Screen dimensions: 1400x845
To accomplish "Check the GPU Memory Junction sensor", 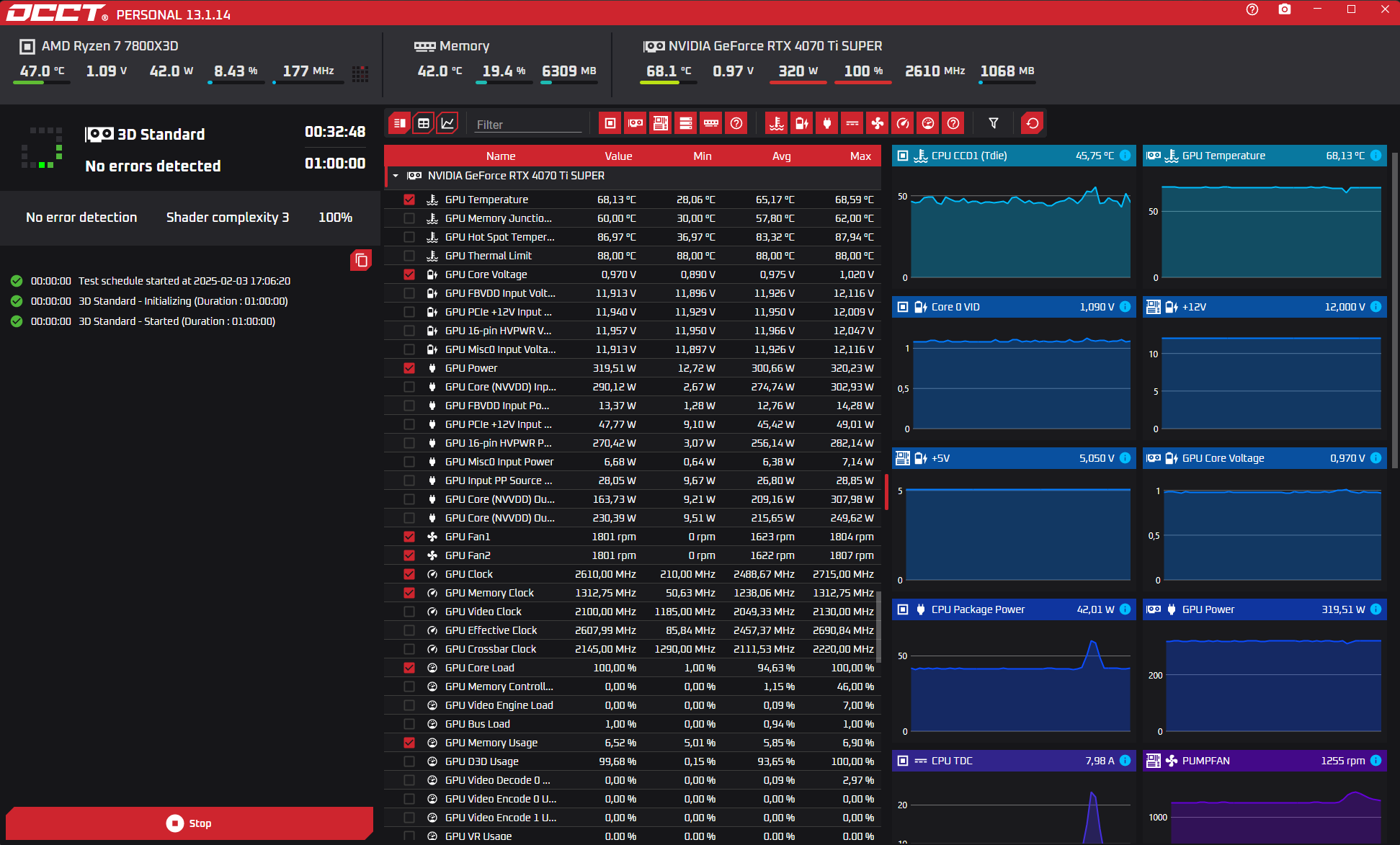I will point(409,218).
